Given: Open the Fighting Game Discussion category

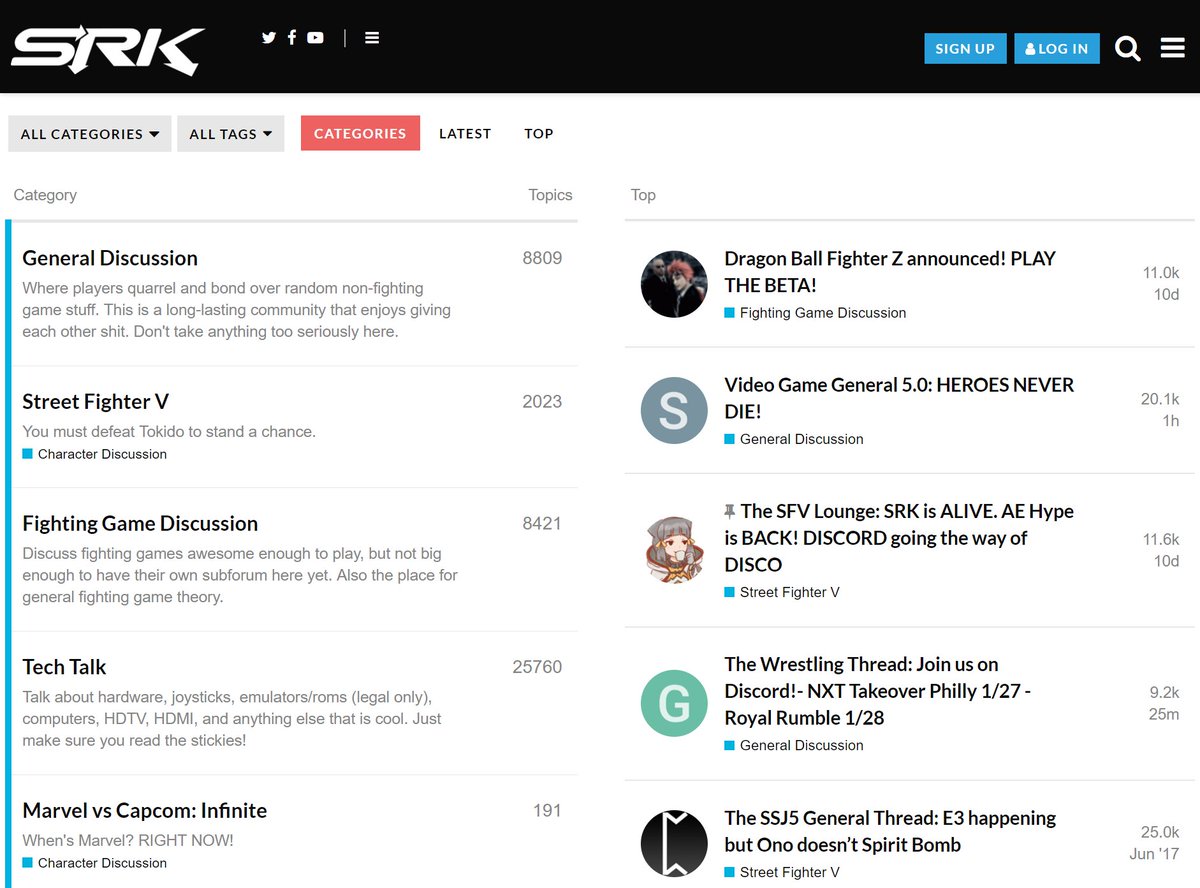Looking at the screenshot, I should coord(140,524).
